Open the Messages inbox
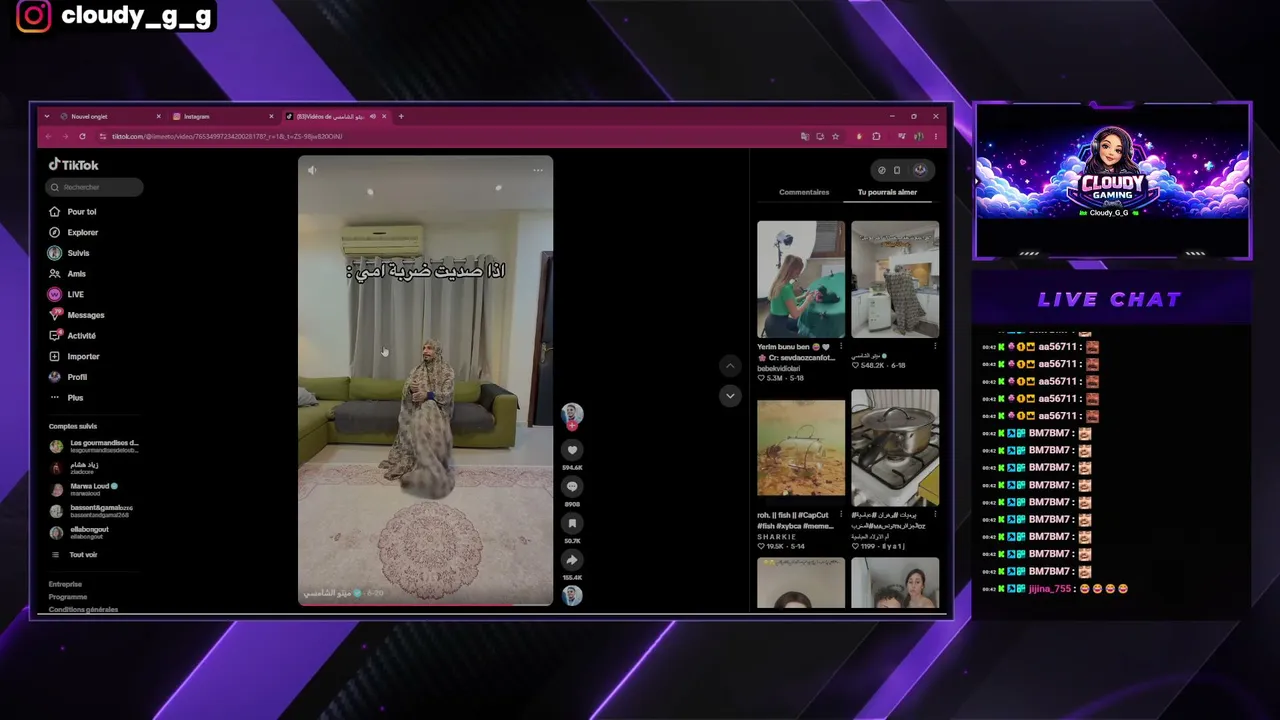Image resolution: width=1280 pixels, height=720 pixels. pos(76,315)
